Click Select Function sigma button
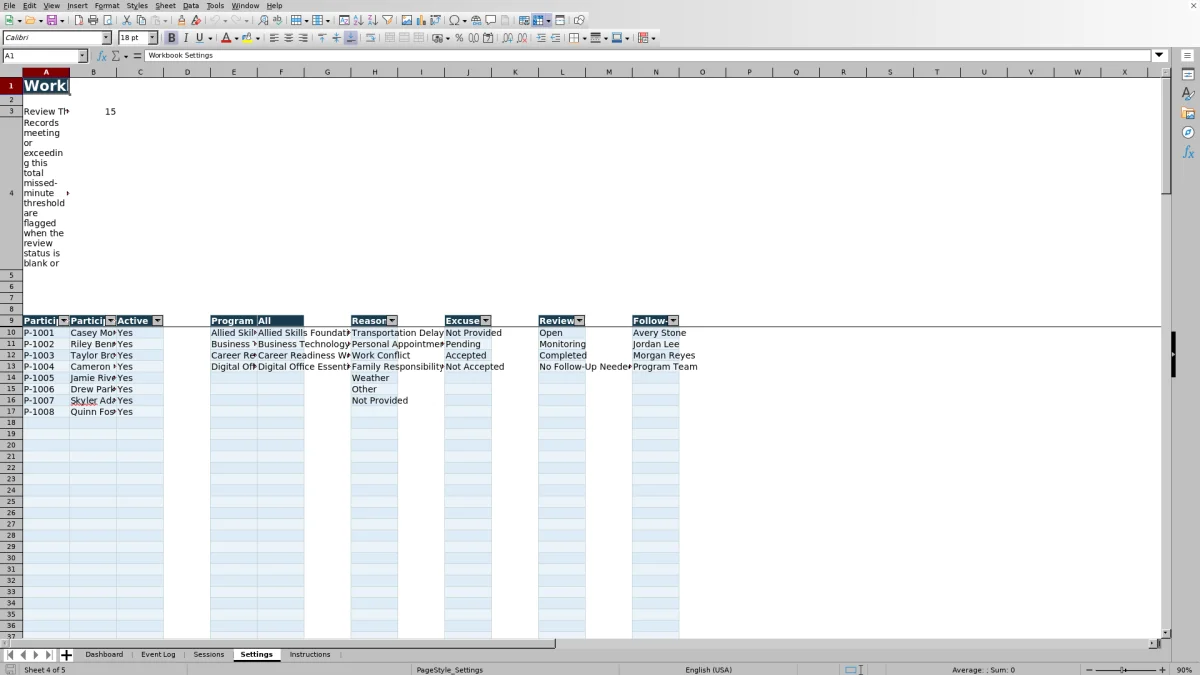Screen dimensions: 1200x675 [116, 56]
